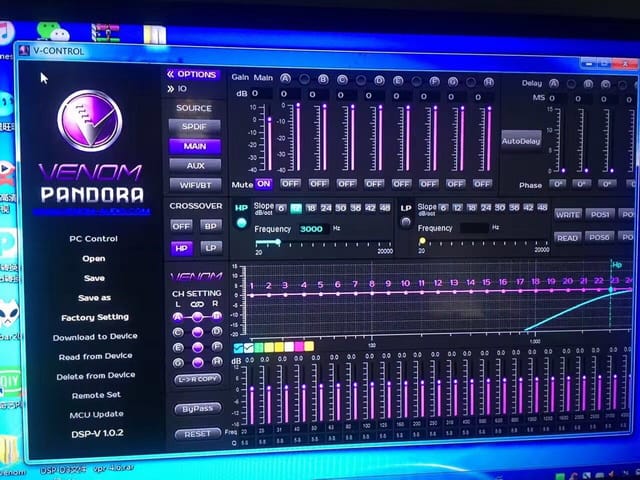640x480 pixels.
Task: Click the AutoDelay button
Action: 521,141
